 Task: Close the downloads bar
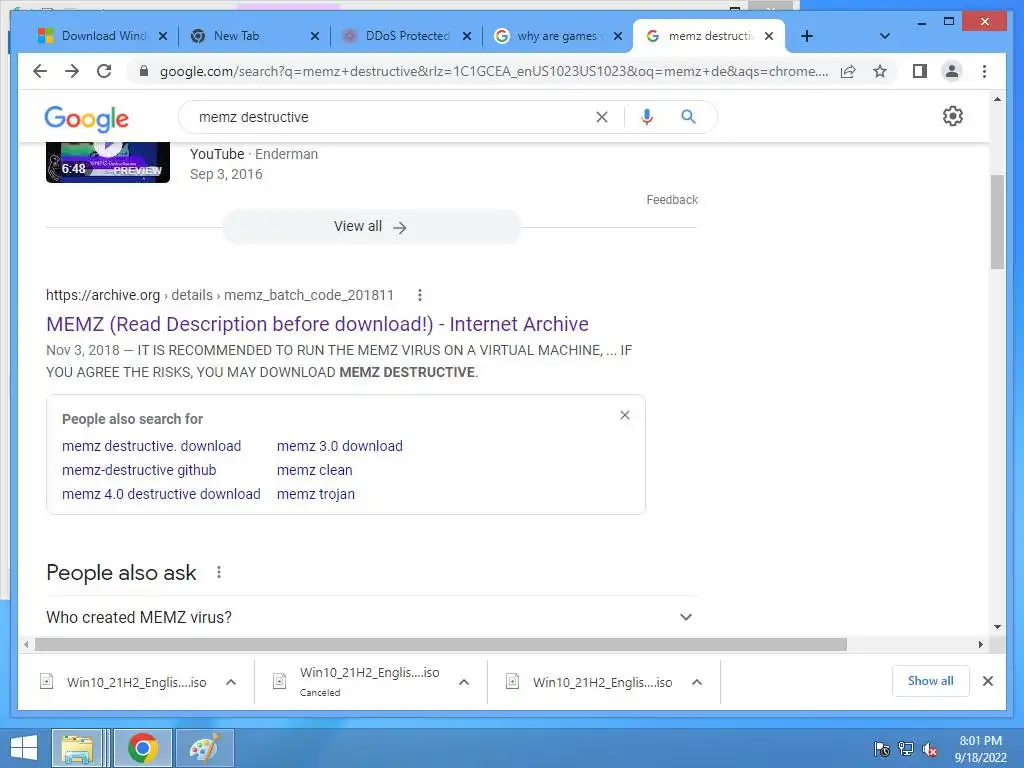987,681
